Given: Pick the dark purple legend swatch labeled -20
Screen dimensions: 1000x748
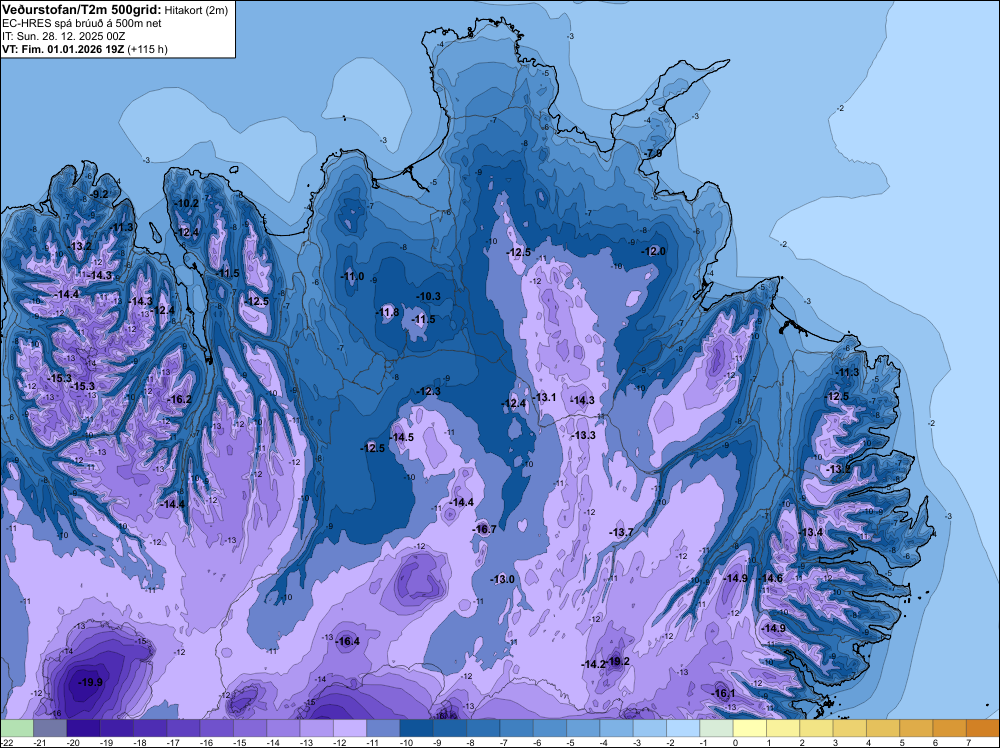Looking at the screenshot, I should (84, 728).
